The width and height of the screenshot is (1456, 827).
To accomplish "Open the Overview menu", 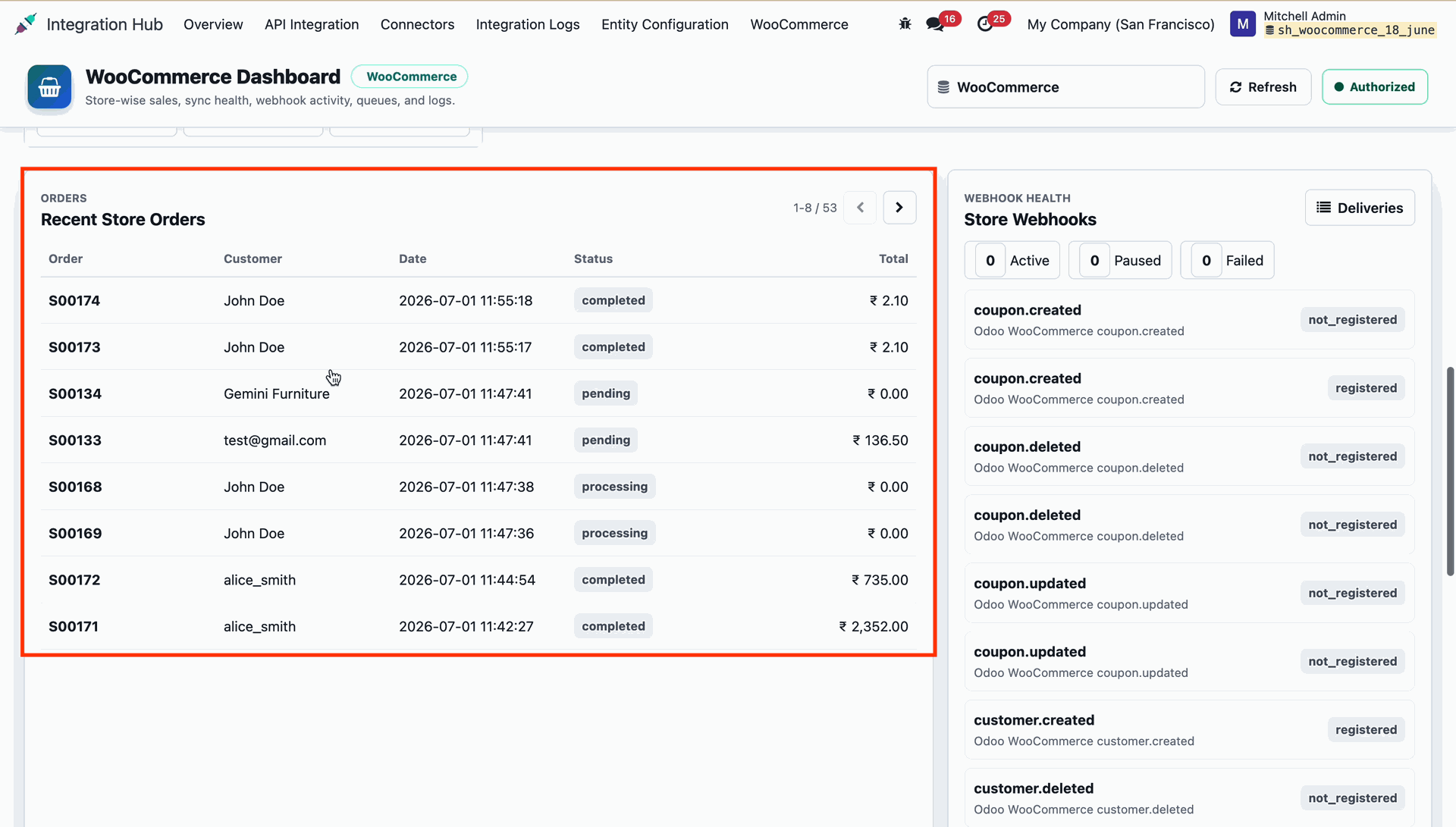I will point(213,24).
